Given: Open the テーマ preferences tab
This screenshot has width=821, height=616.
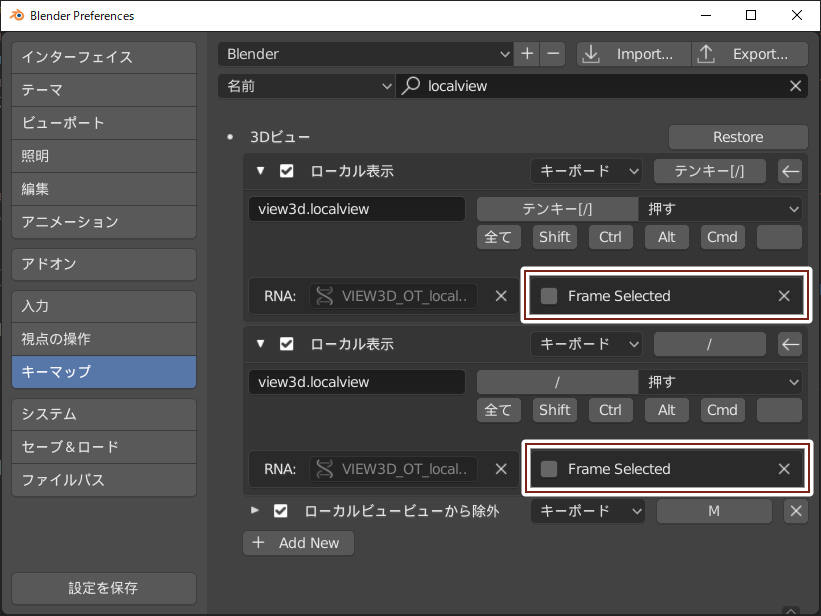Looking at the screenshot, I should tap(104, 90).
